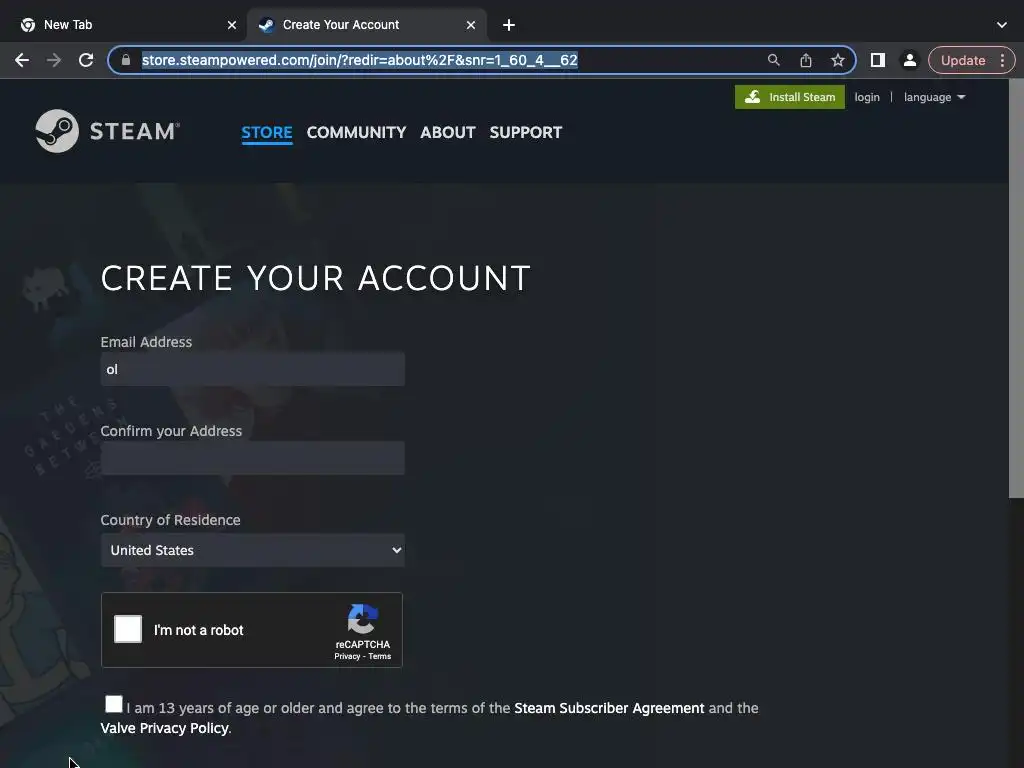This screenshot has width=1024, height=768.
Task: Click the magnifier icon in the address bar
Action: pos(774,60)
